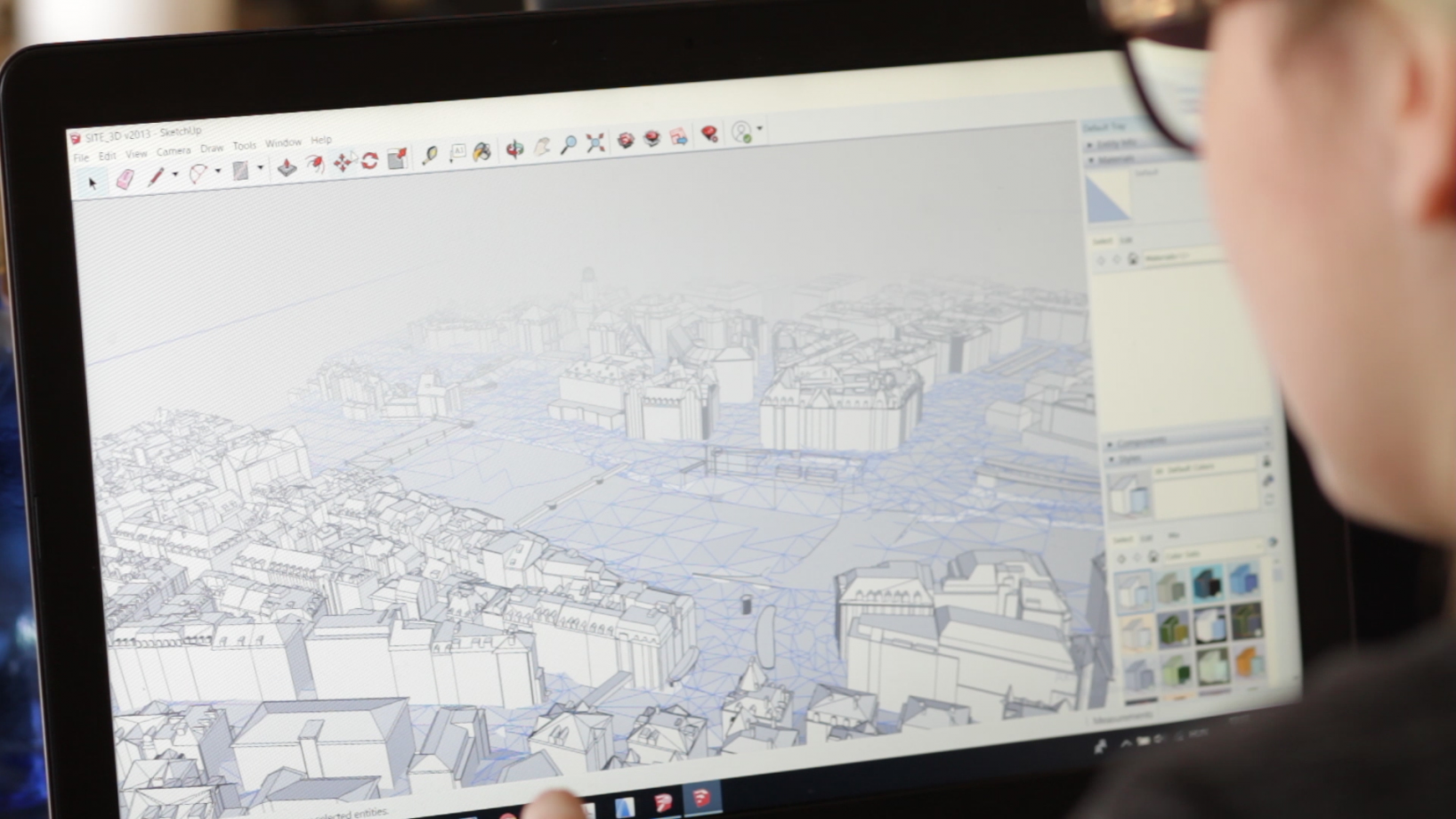Click the SketchUp taskbar icon
The width and height of the screenshot is (1456, 819).
click(x=702, y=798)
